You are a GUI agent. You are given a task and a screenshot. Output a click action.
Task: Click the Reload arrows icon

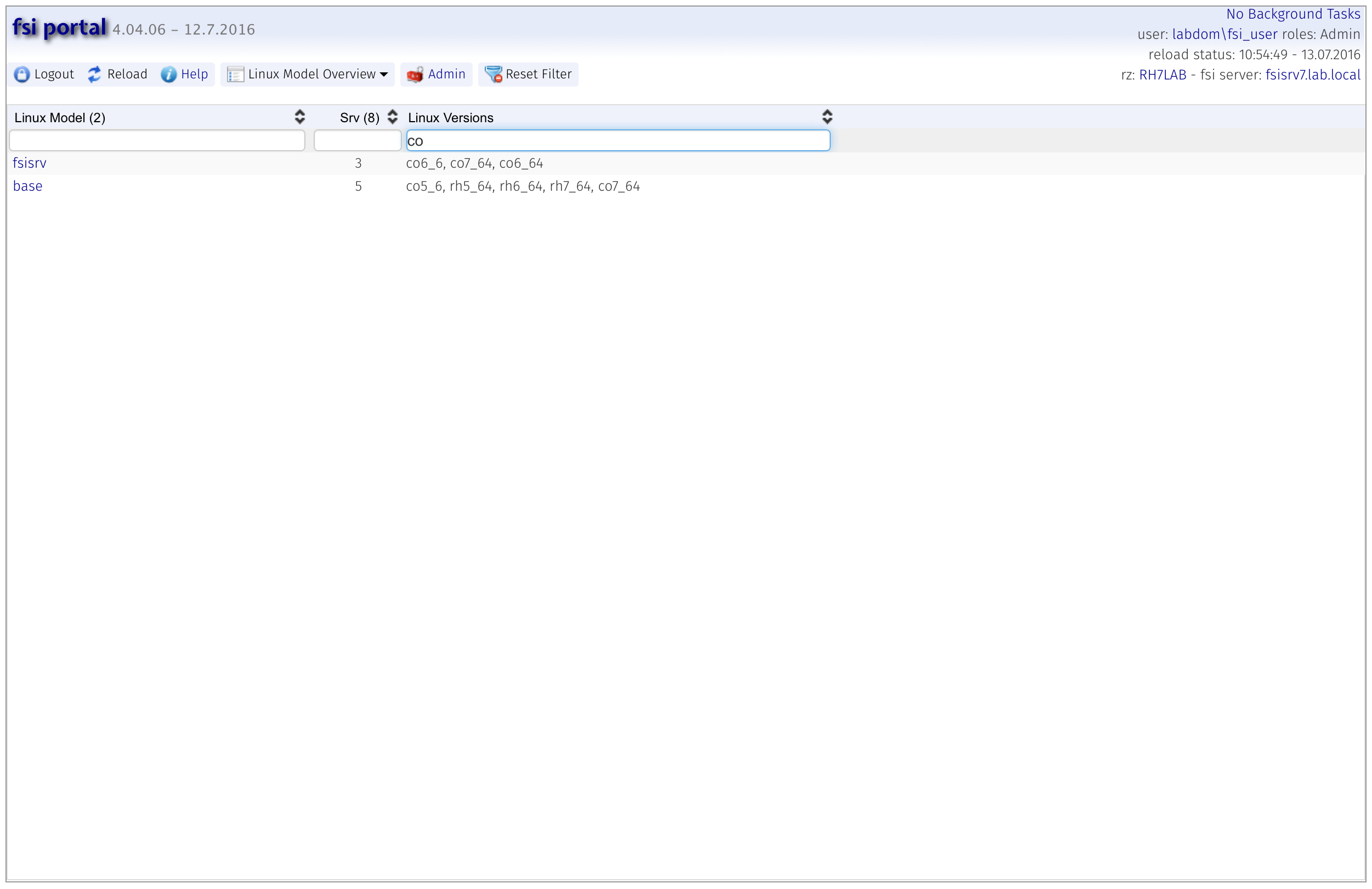[94, 75]
